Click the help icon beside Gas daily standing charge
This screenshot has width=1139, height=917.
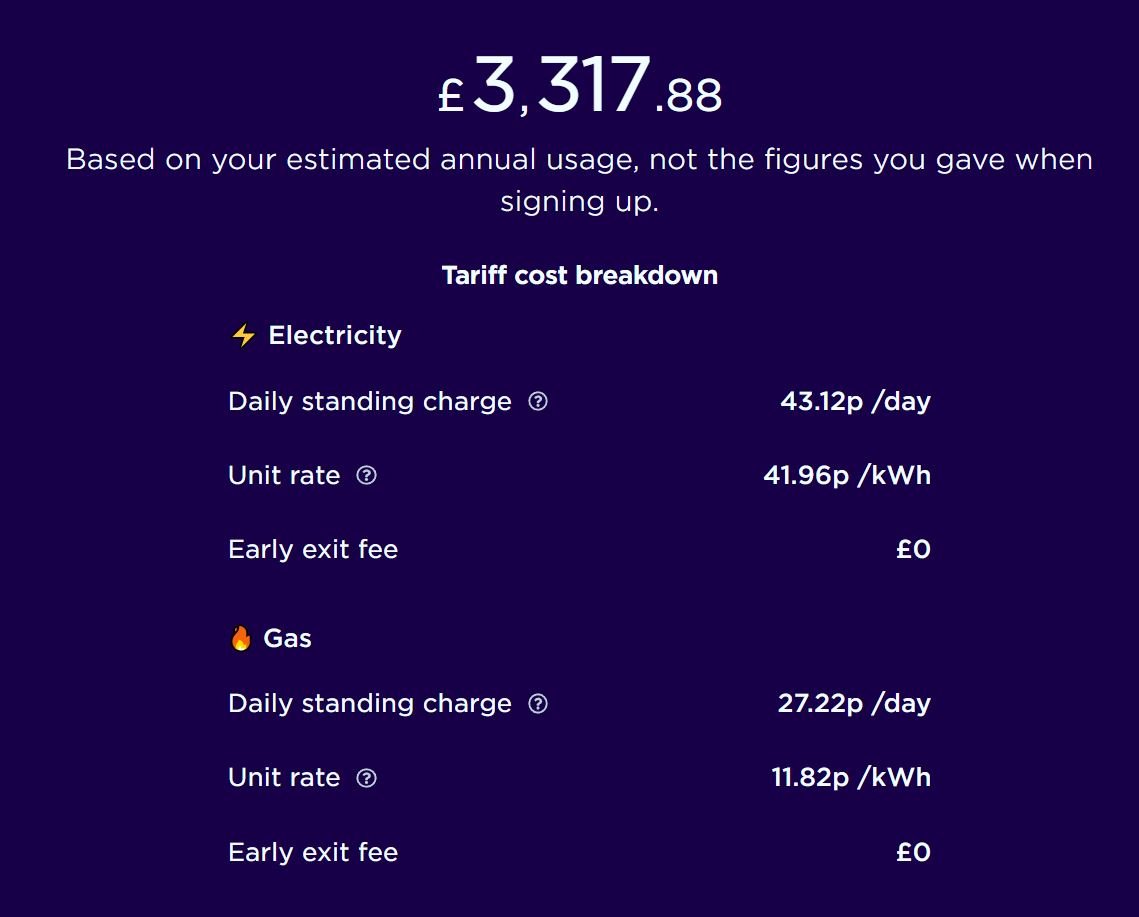click(x=538, y=704)
